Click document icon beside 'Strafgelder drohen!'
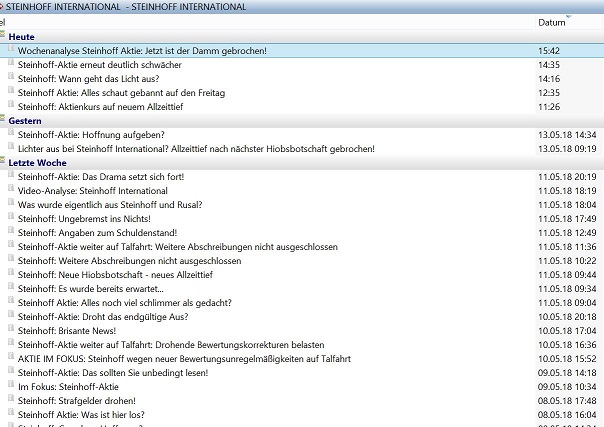This screenshot has height=427, width=604. click(11, 399)
